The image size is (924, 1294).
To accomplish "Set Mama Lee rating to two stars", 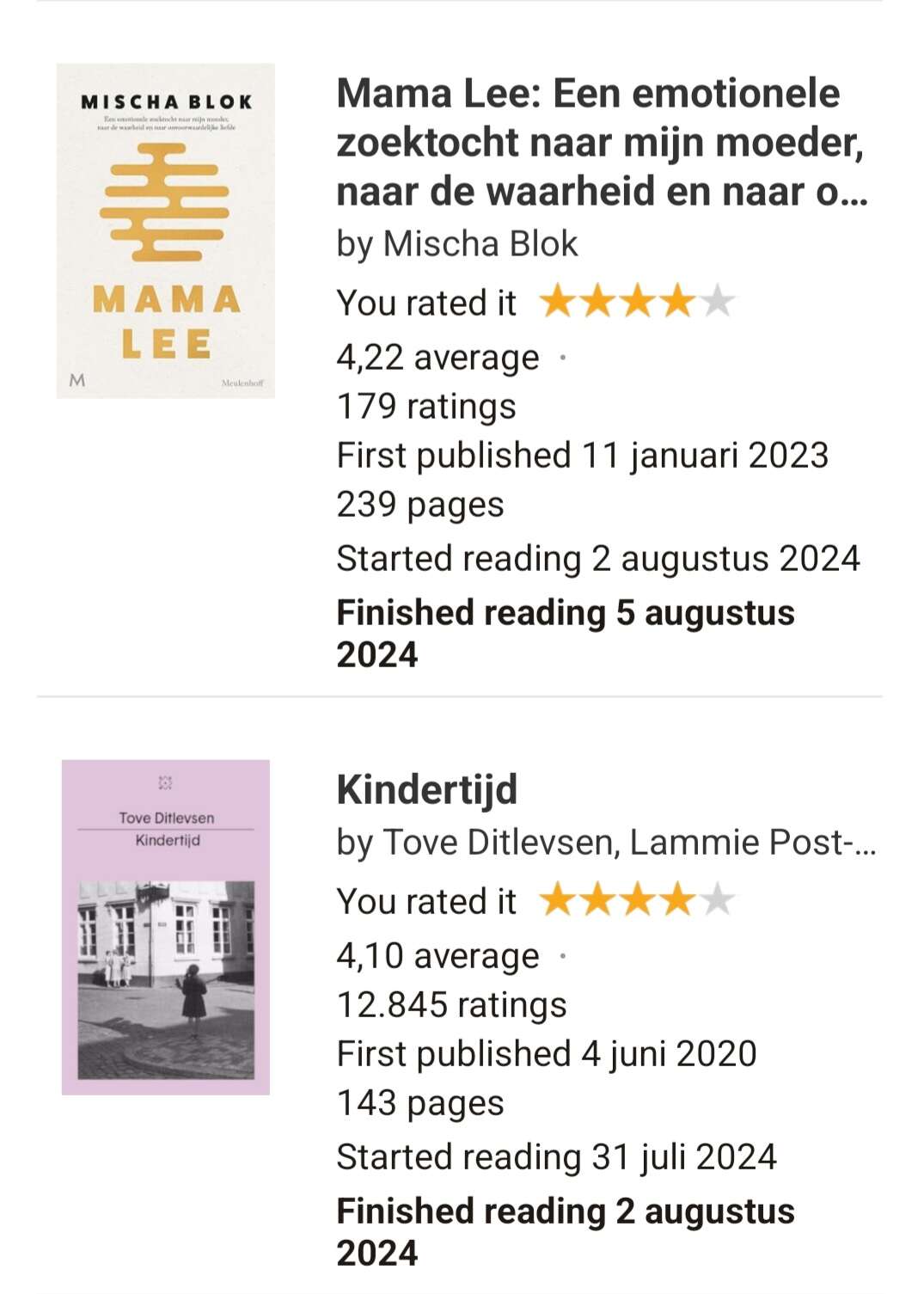I will pos(597,301).
